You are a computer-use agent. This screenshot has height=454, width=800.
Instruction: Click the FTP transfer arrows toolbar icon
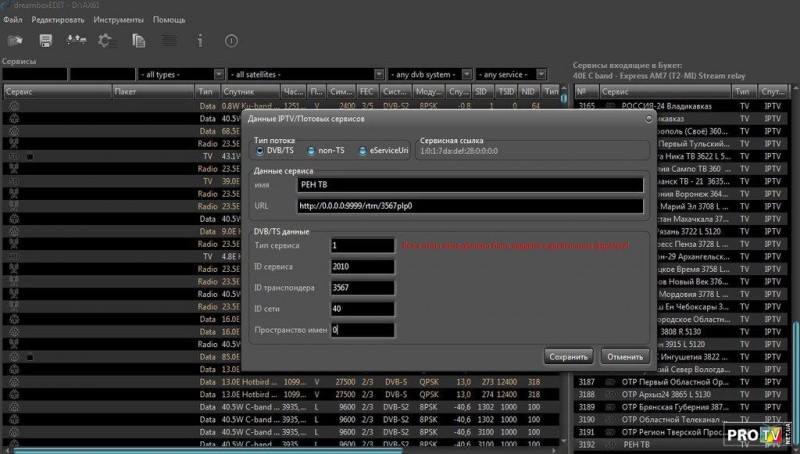point(74,41)
